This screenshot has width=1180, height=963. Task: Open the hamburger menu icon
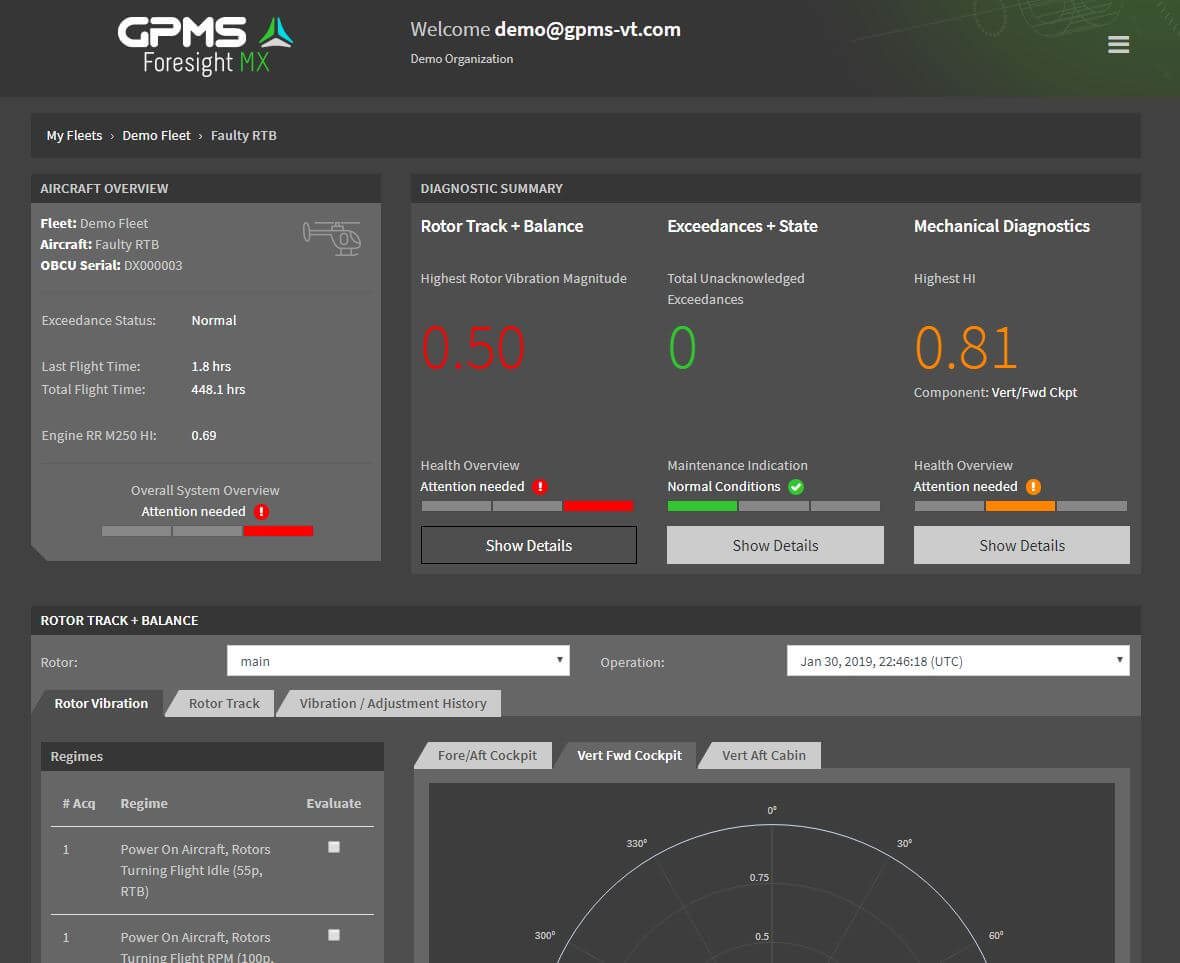pos(1118,45)
